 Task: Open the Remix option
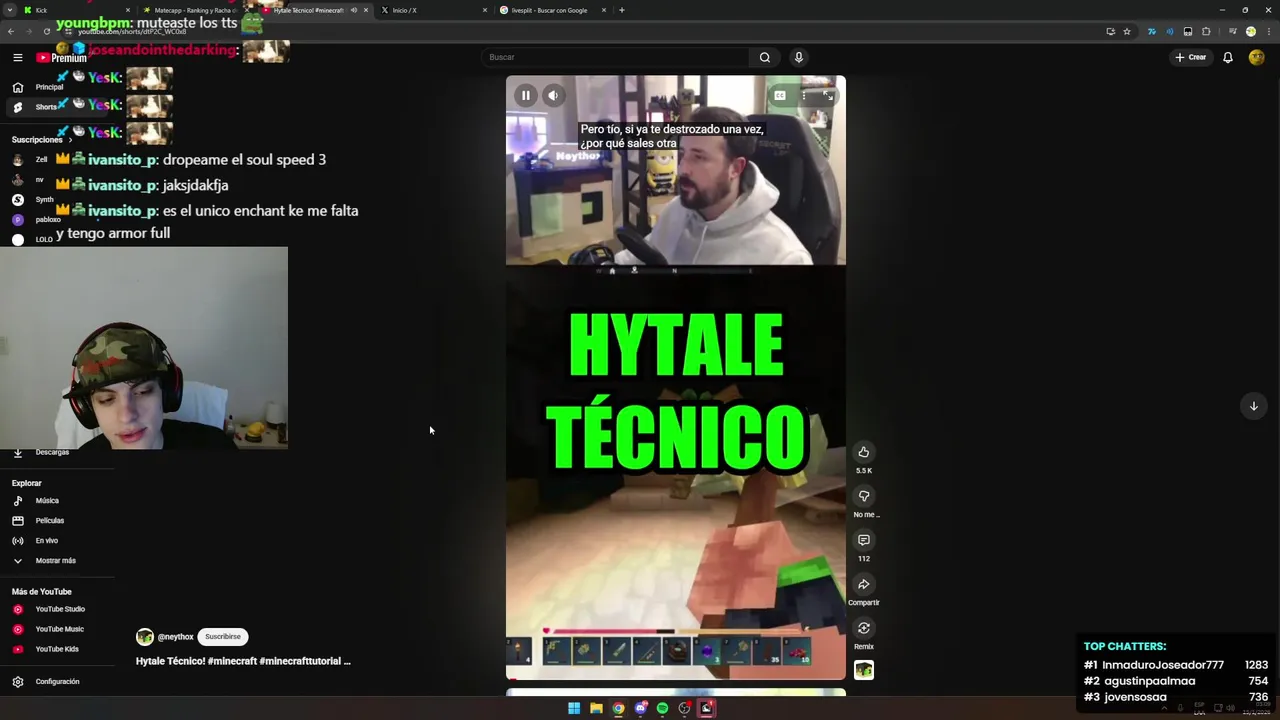[x=864, y=628]
